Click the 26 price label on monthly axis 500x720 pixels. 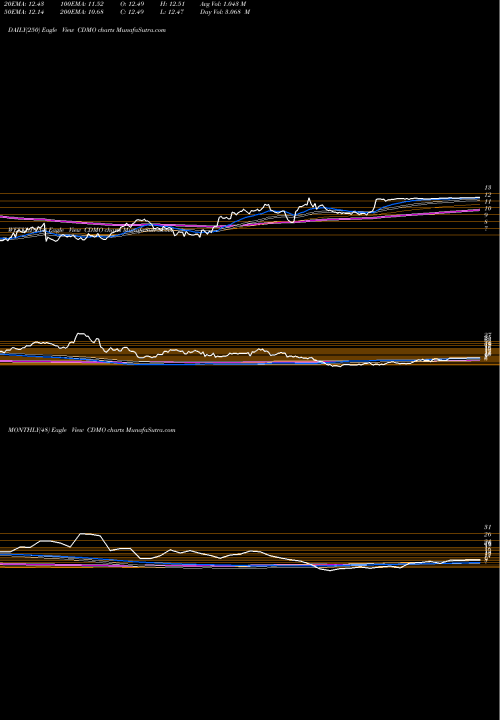[x=488, y=534]
